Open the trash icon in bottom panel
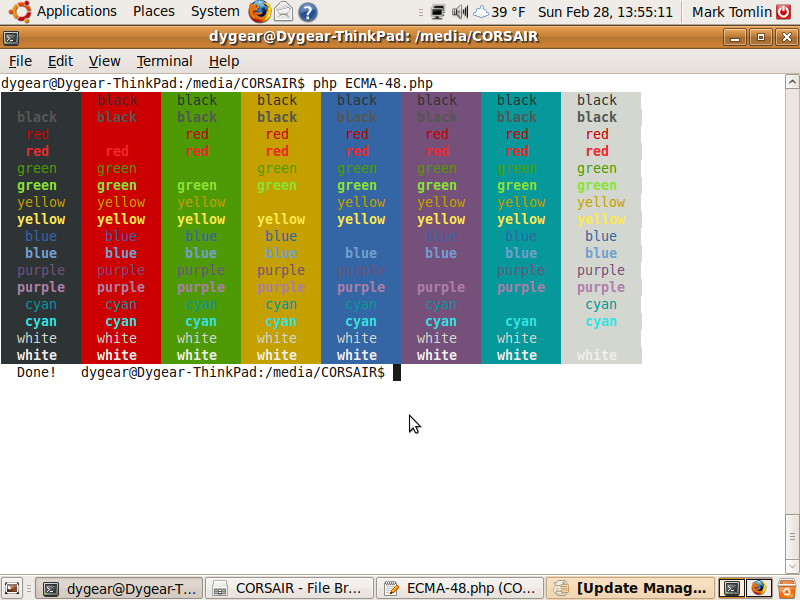Viewport: 800px width, 600px height. [787, 588]
